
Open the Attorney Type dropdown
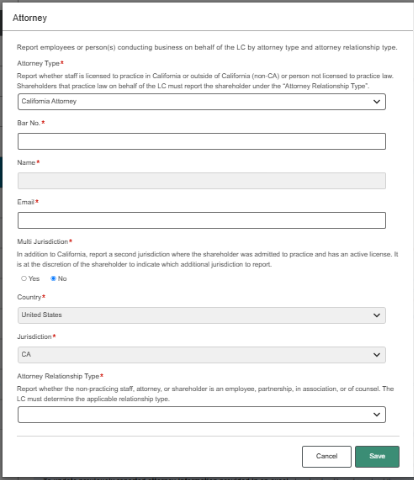[x=202, y=102]
